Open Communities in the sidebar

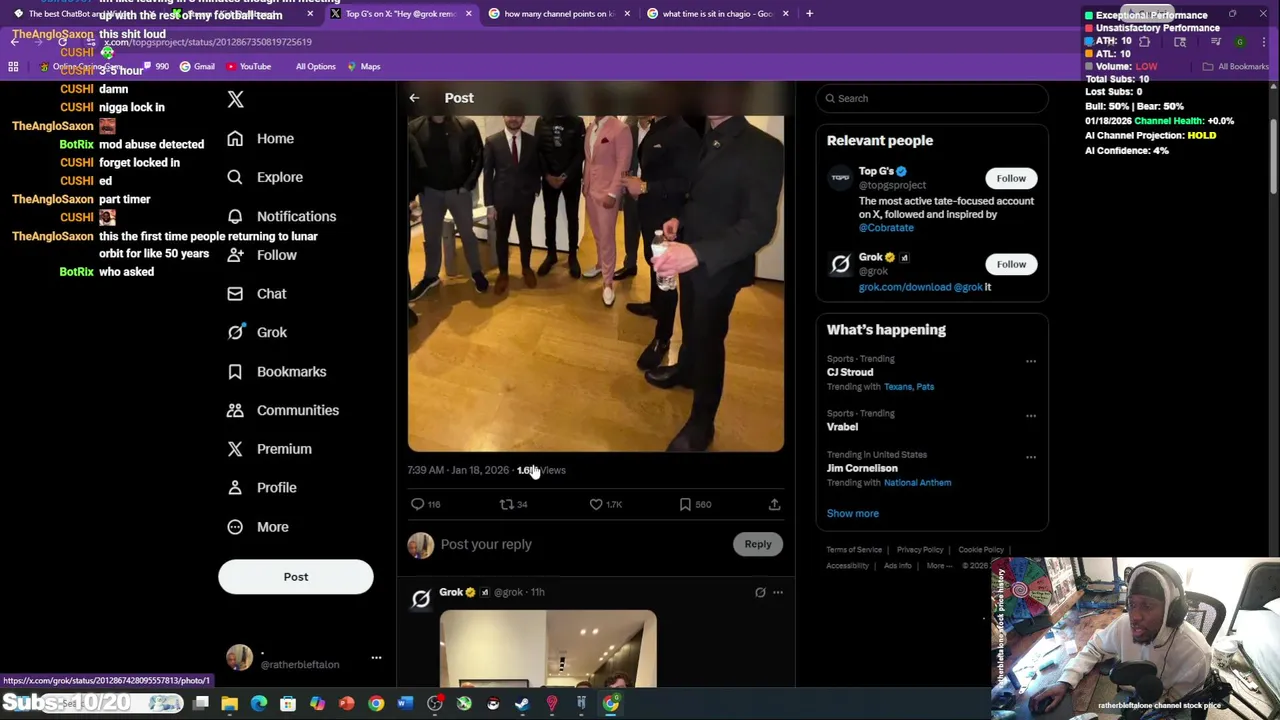point(283,410)
